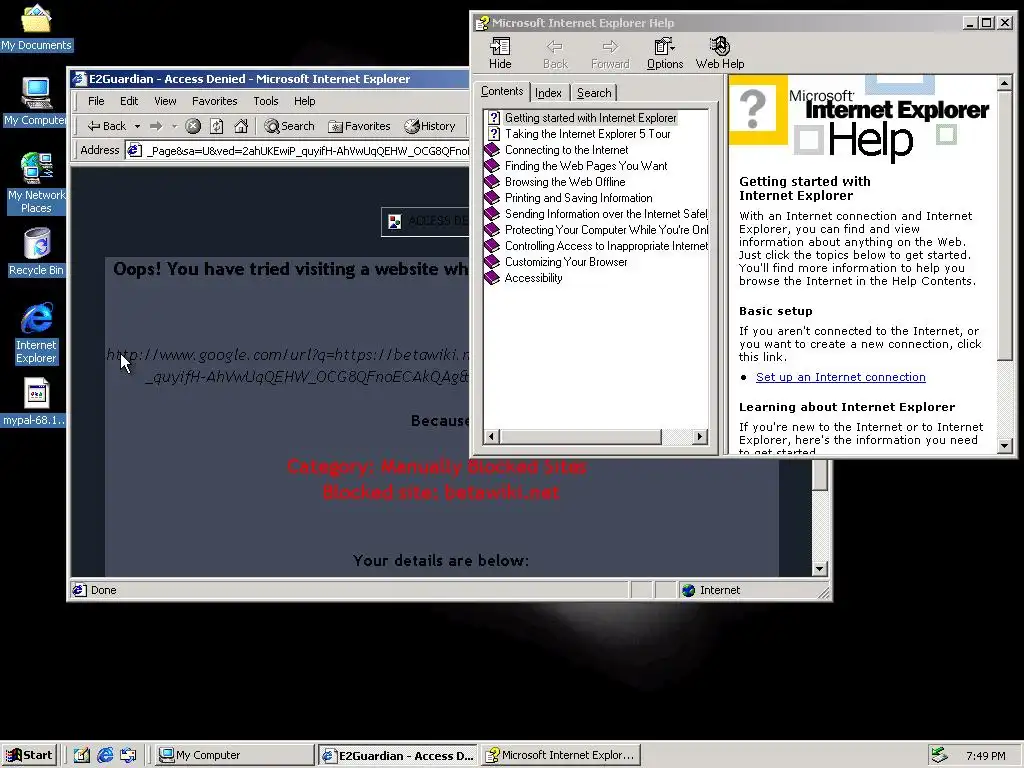Open the File menu in Internet Explorer
1024x768 pixels.
click(96, 101)
